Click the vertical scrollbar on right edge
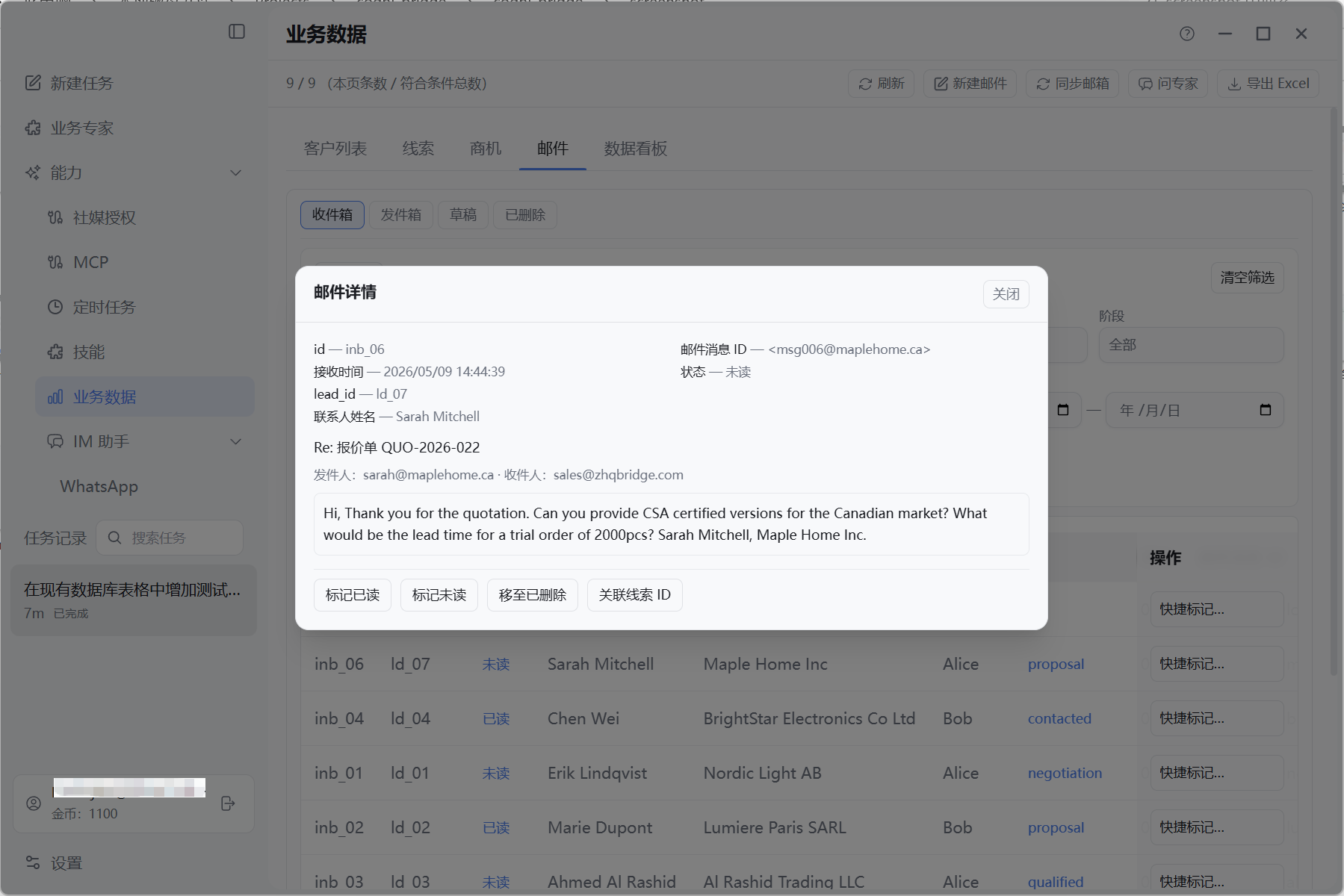This screenshot has width=1344, height=896. point(1334,393)
